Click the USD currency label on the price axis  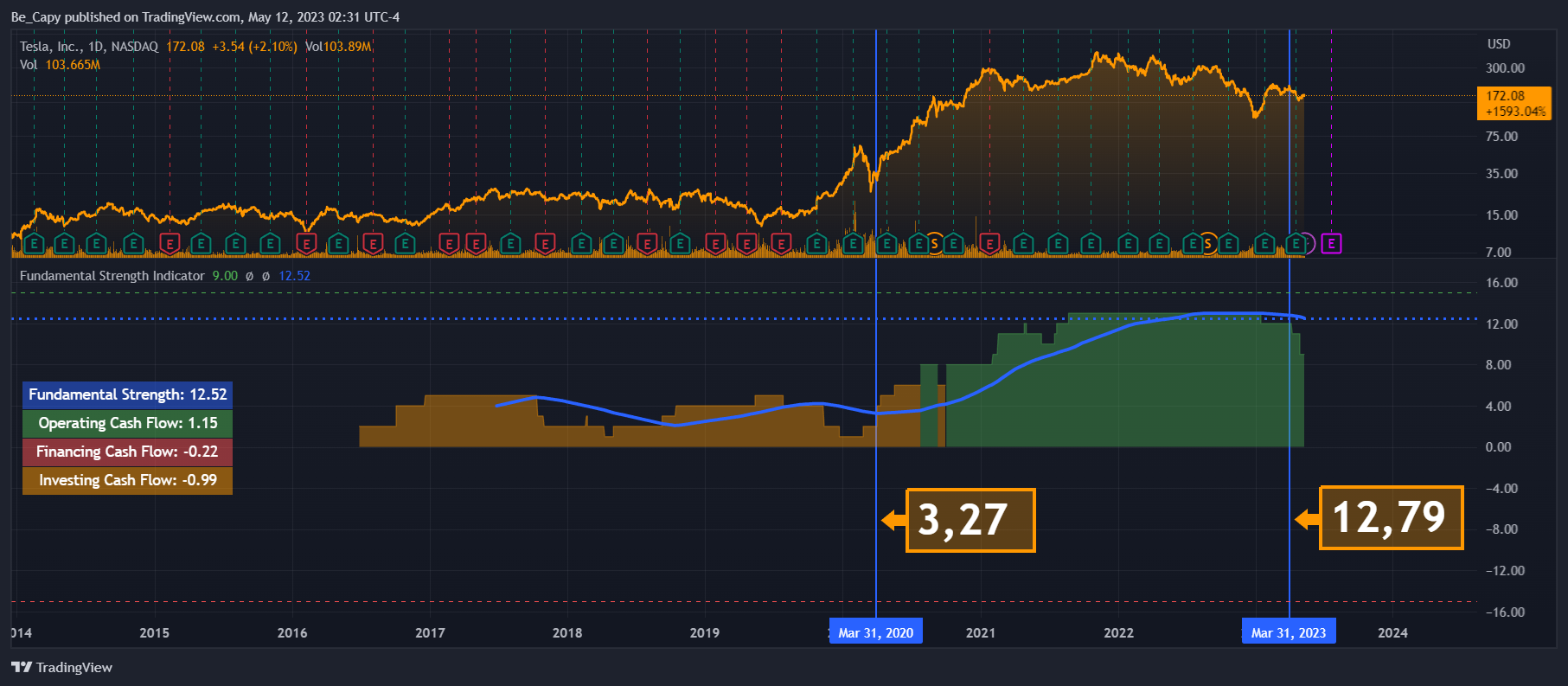pos(1499,44)
